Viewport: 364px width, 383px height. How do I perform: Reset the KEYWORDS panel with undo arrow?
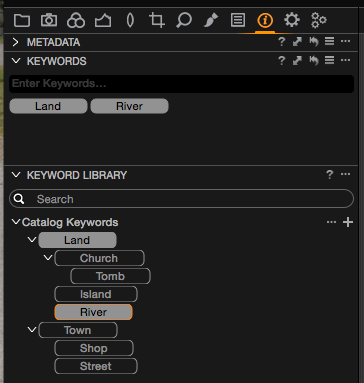coord(313,60)
